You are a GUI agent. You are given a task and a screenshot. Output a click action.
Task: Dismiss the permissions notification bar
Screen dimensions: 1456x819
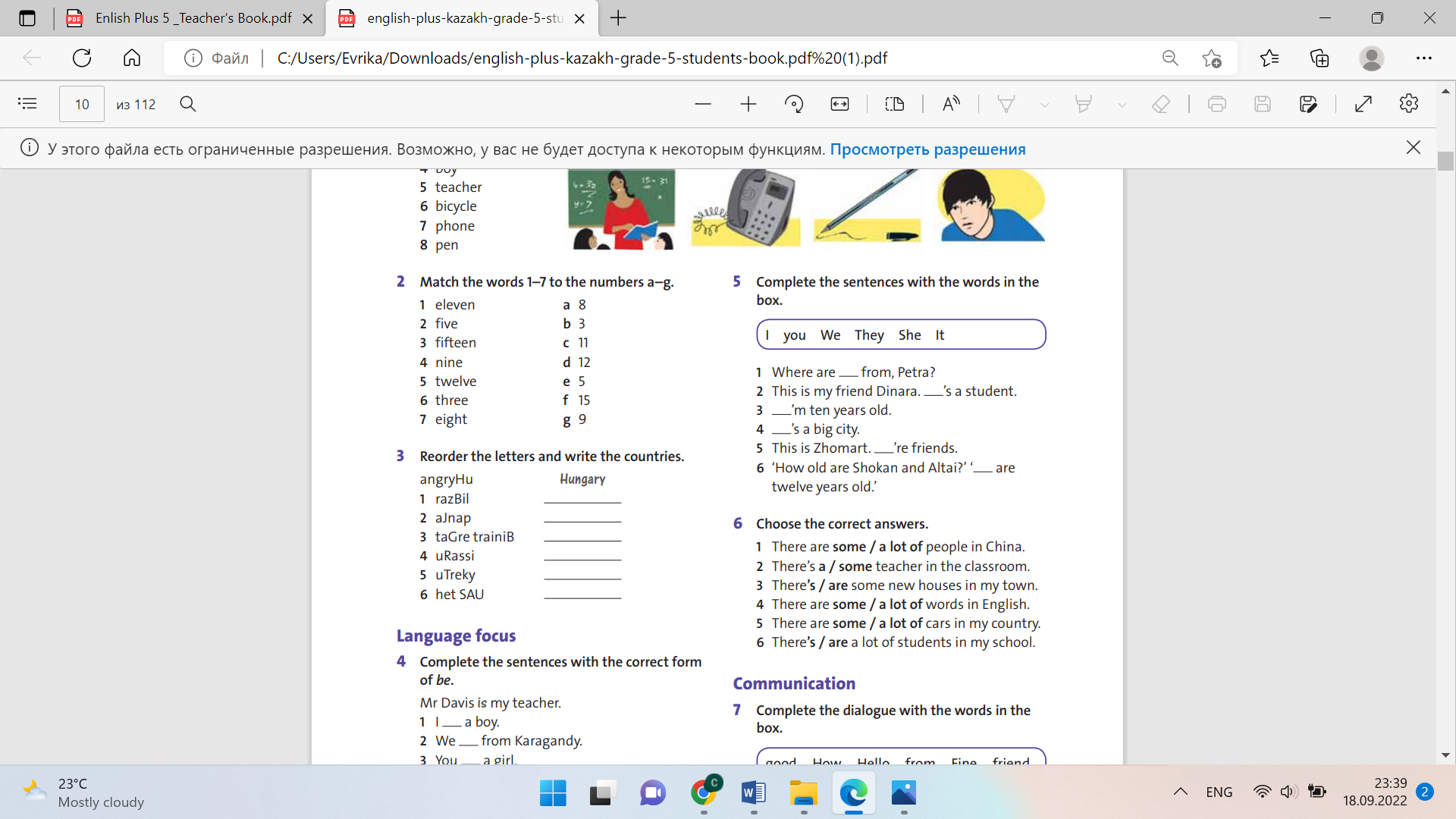[x=1413, y=147]
